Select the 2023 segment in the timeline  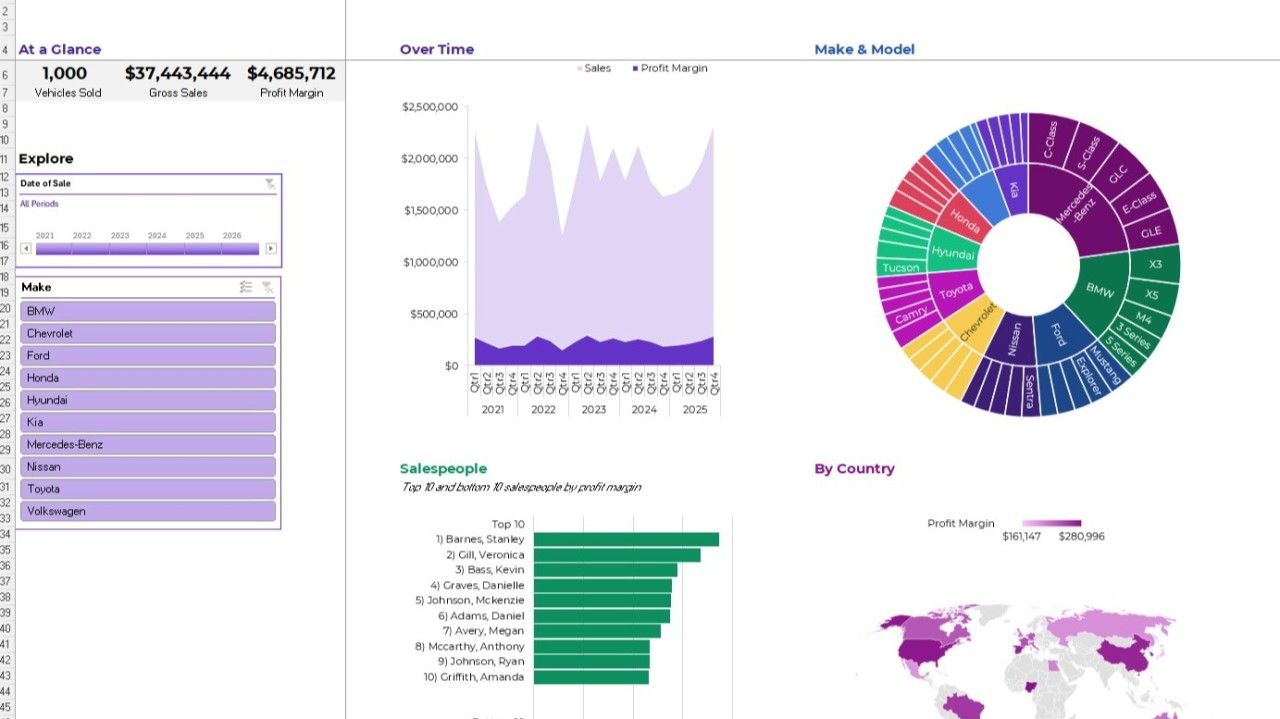128,248
